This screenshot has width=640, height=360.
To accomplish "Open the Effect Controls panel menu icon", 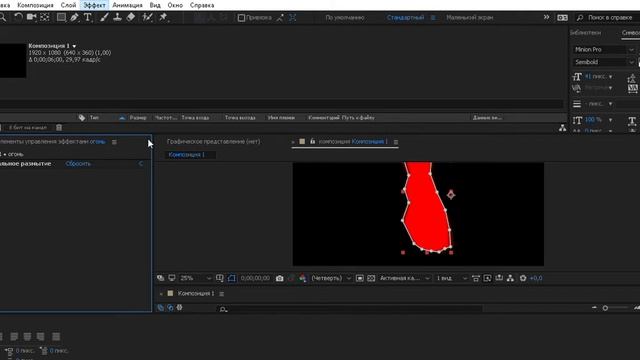I will pyautogui.click(x=114, y=142).
